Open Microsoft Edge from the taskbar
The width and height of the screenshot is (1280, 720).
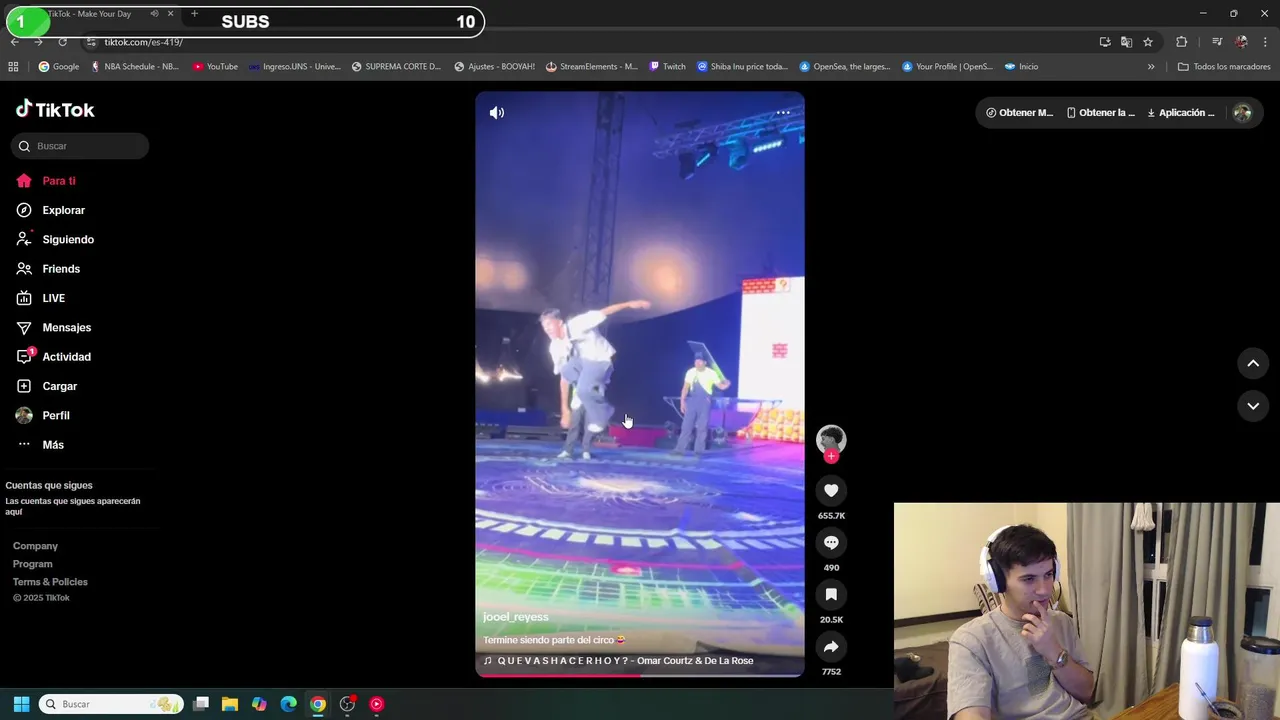coord(288,704)
